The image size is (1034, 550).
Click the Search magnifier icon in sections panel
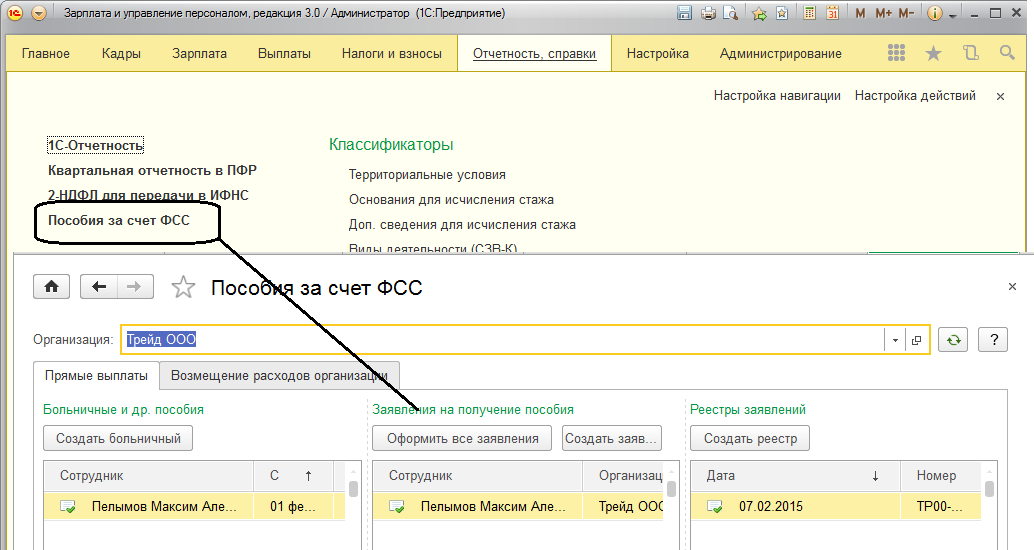pos(1007,53)
